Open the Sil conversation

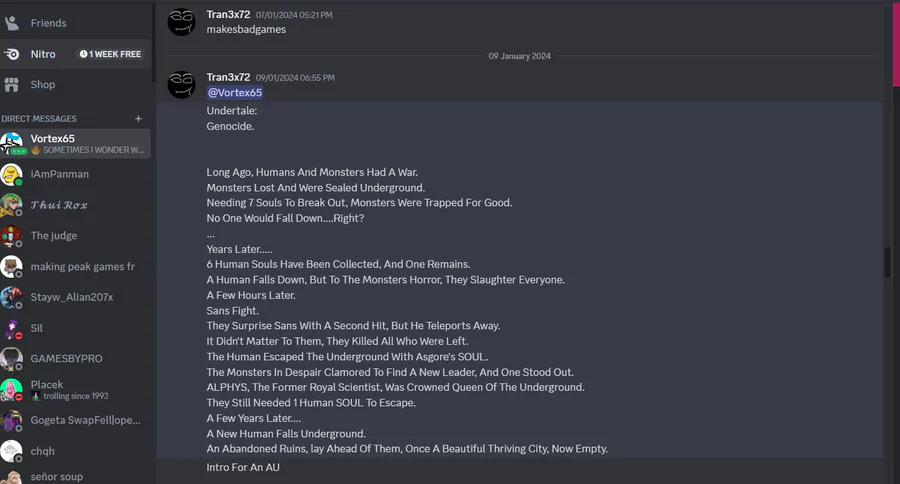37,328
